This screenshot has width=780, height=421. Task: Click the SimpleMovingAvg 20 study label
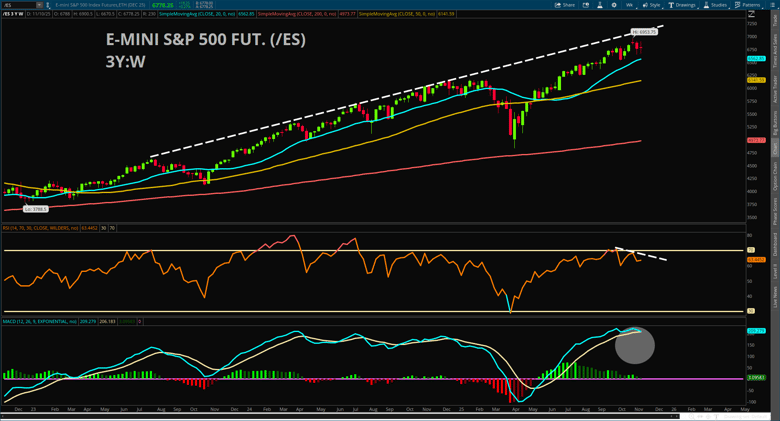[197, 14]
